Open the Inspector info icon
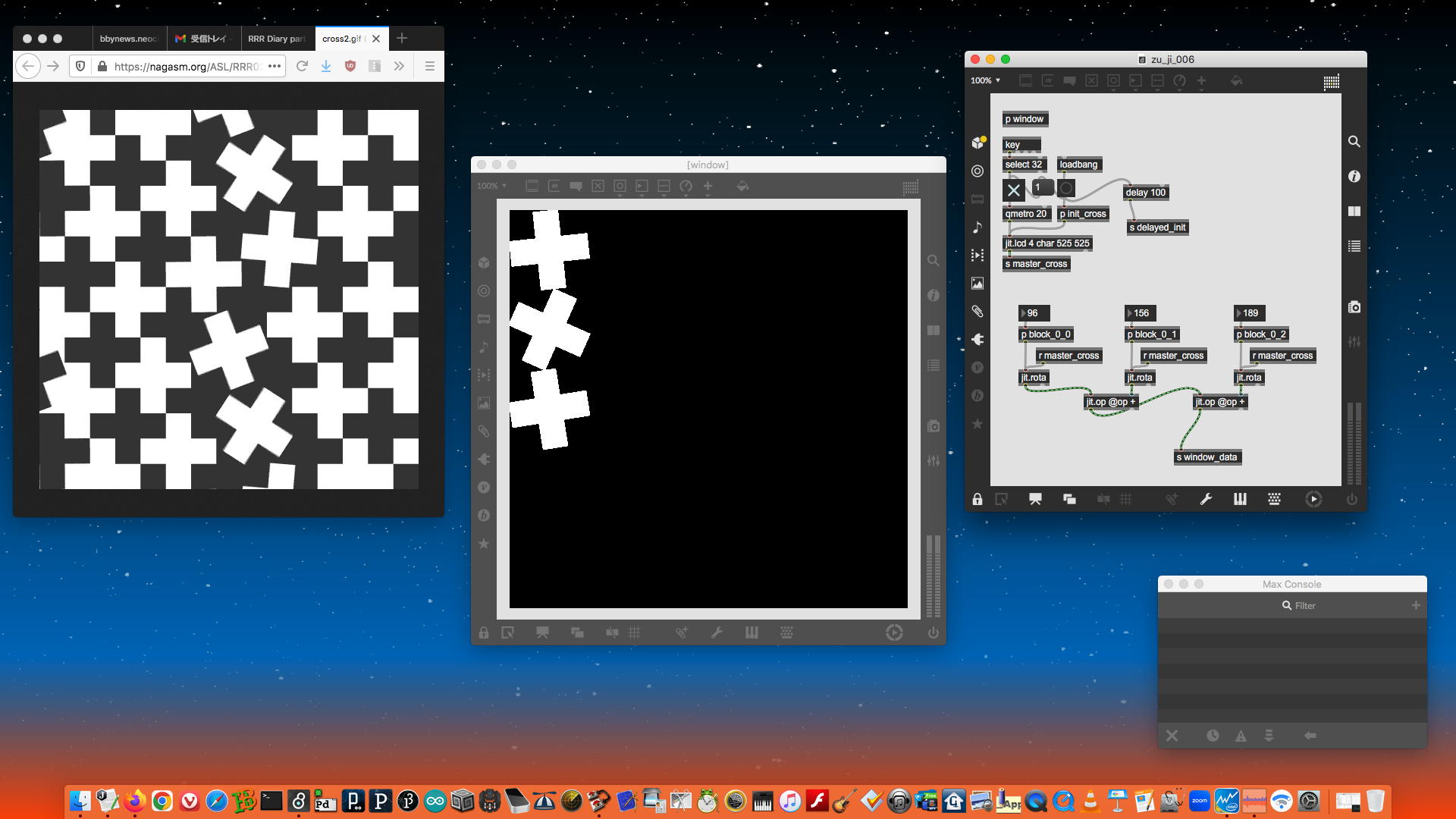This screenshot has width=1456, height=819. (x=1354, y=176)
